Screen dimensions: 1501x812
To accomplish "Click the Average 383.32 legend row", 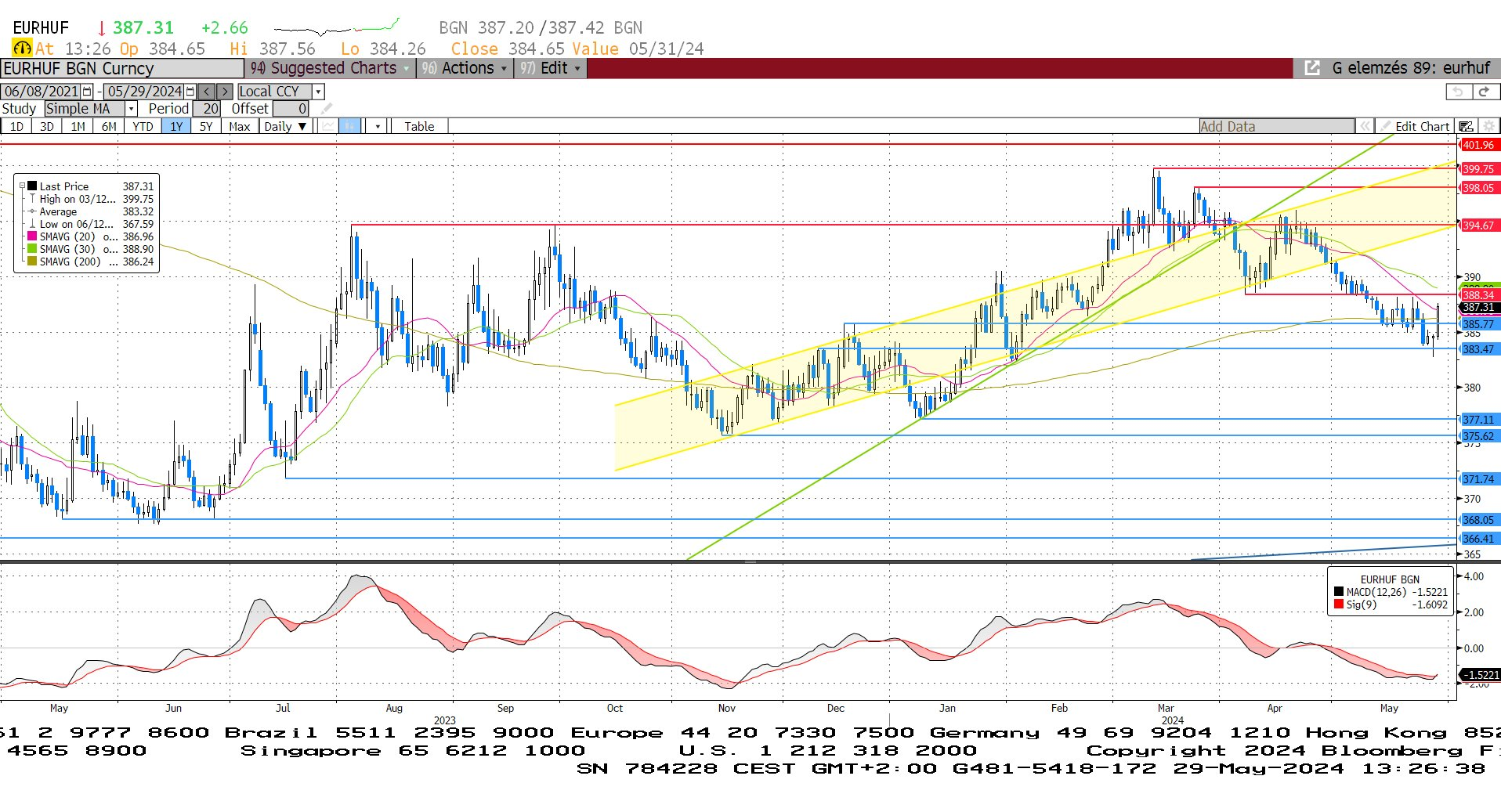I will point(91,211).
